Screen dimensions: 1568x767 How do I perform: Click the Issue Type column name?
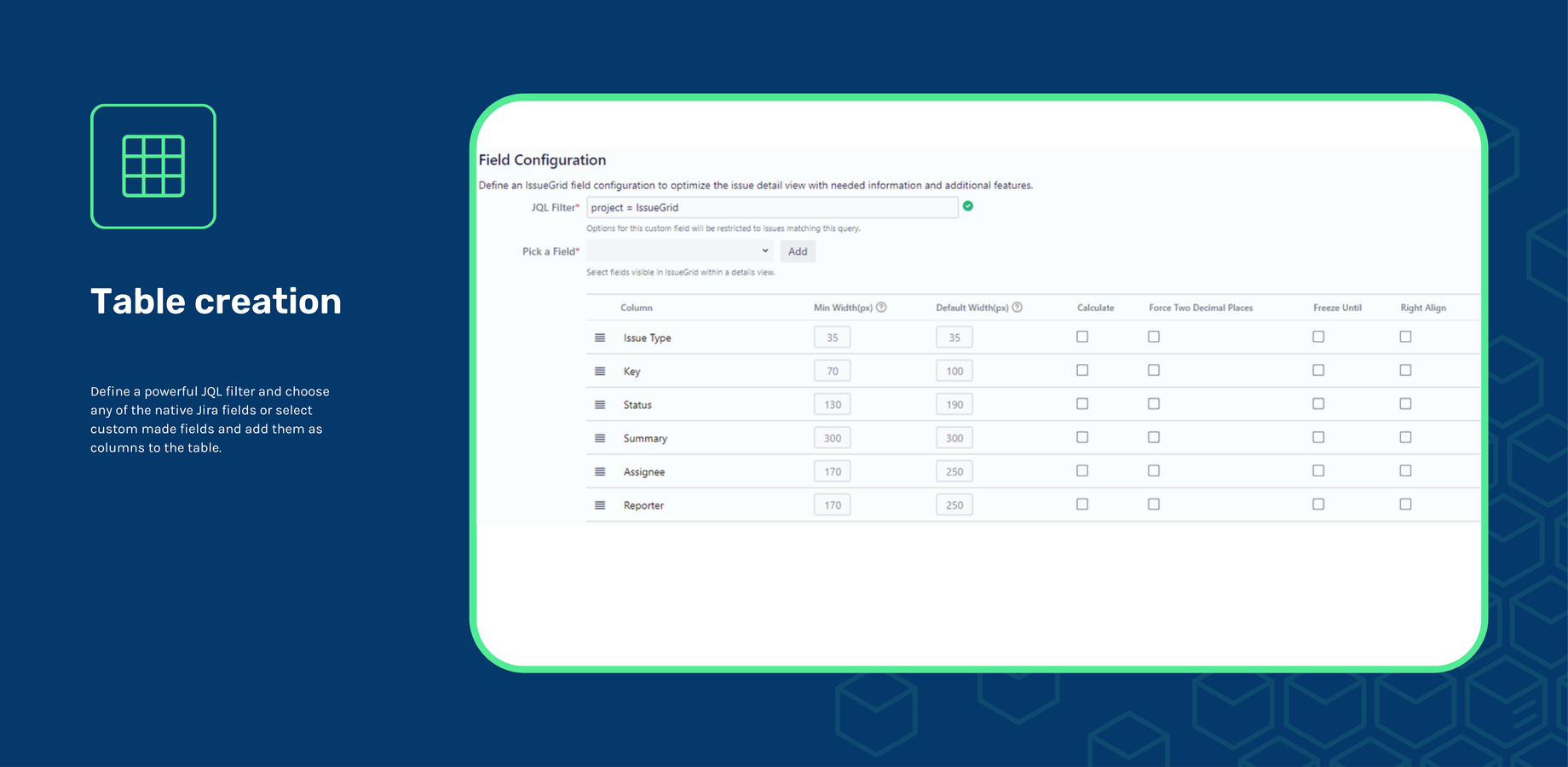(x=648, y=338)
